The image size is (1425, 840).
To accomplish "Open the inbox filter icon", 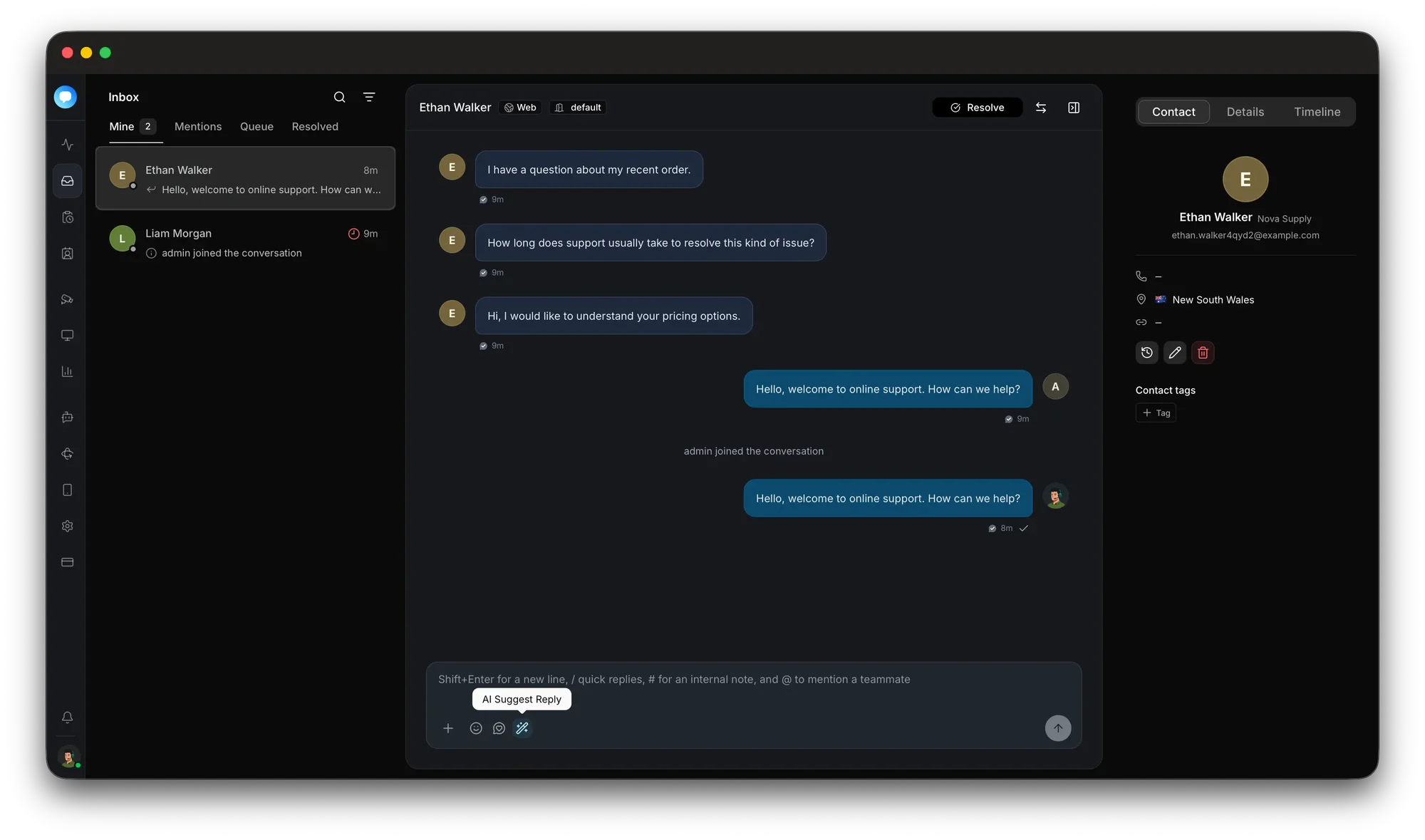I will pos(369,97).
